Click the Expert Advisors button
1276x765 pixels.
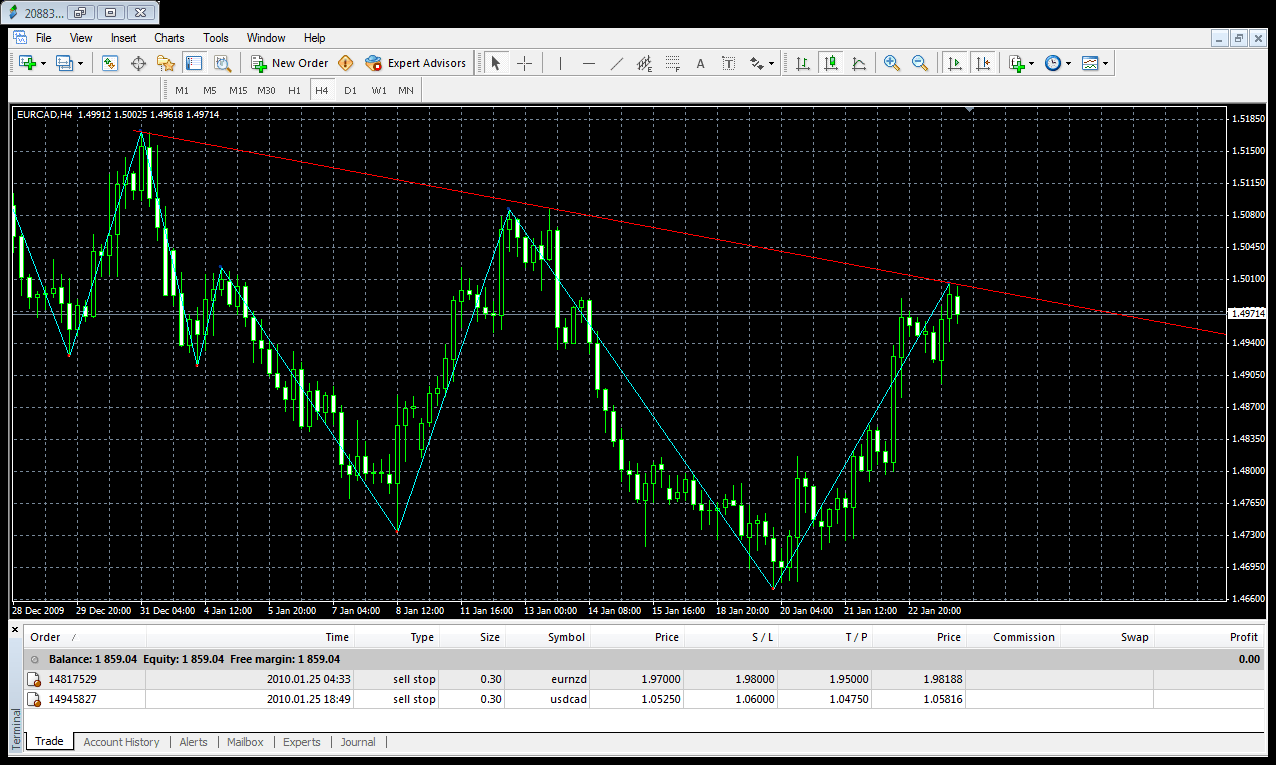416,63
